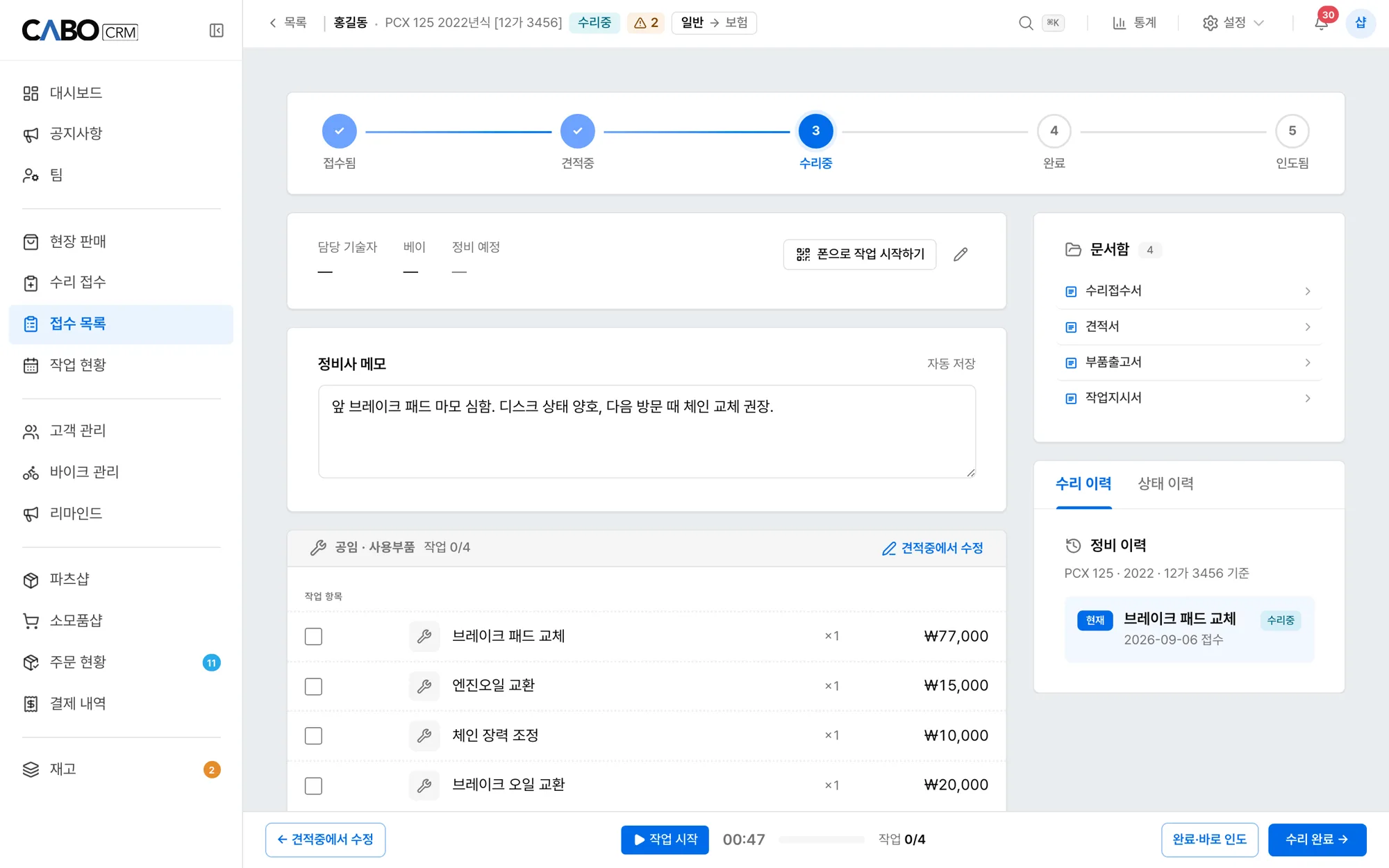Open 작업 현황 in the sidebar
Screen dimensions: 1389x868
(x=121, y=365)
